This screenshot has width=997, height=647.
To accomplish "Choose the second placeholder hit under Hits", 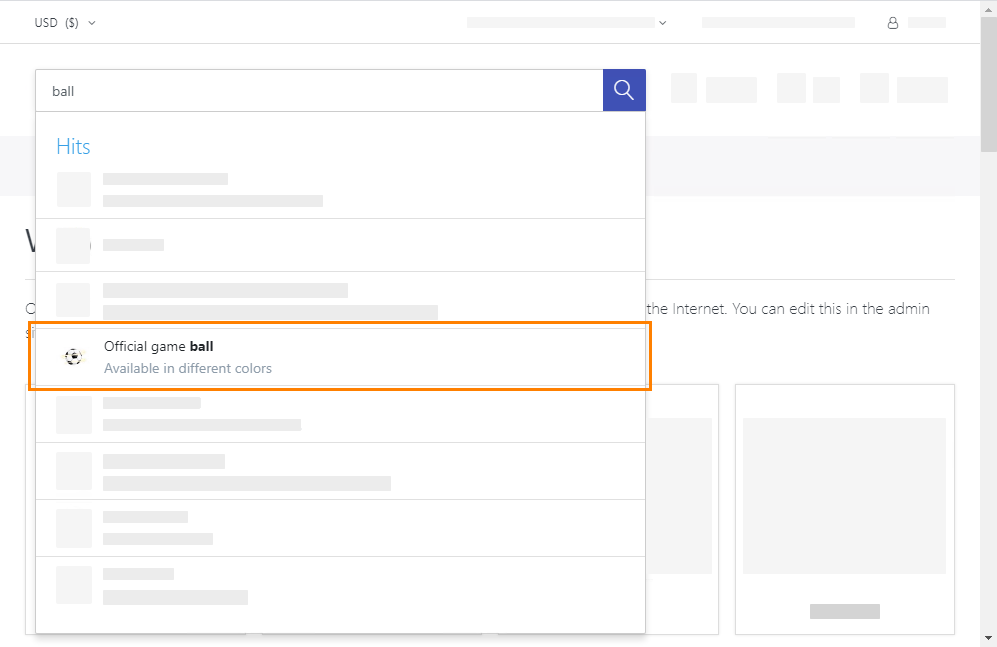I will tap(340, 245).
